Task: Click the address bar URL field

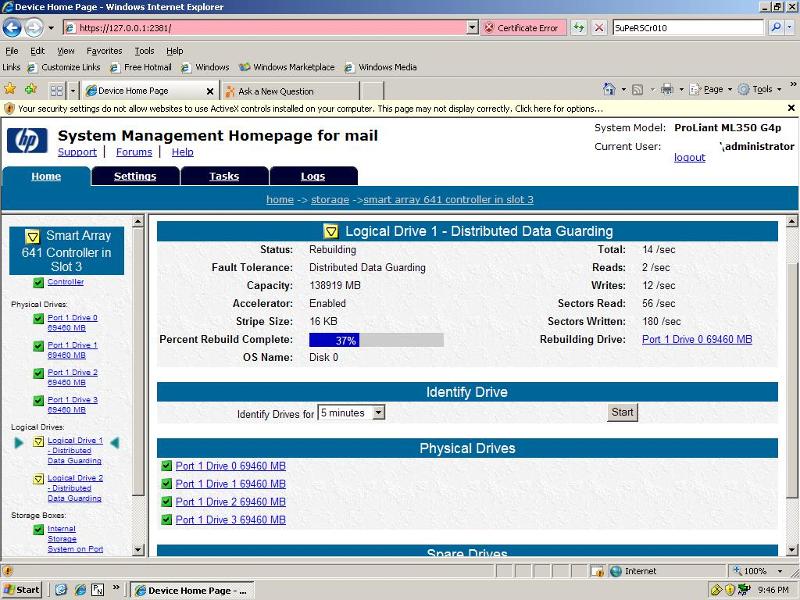Action: click(x=265, y=28)
